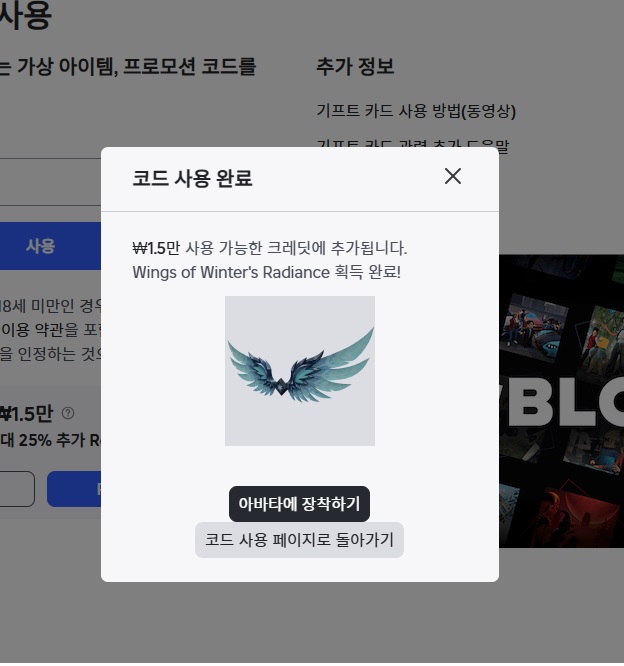Click the ₩1.5만 balance amount on page
Image resolution: width=624 pixels, height=666 pixels.
click(27, 413)
